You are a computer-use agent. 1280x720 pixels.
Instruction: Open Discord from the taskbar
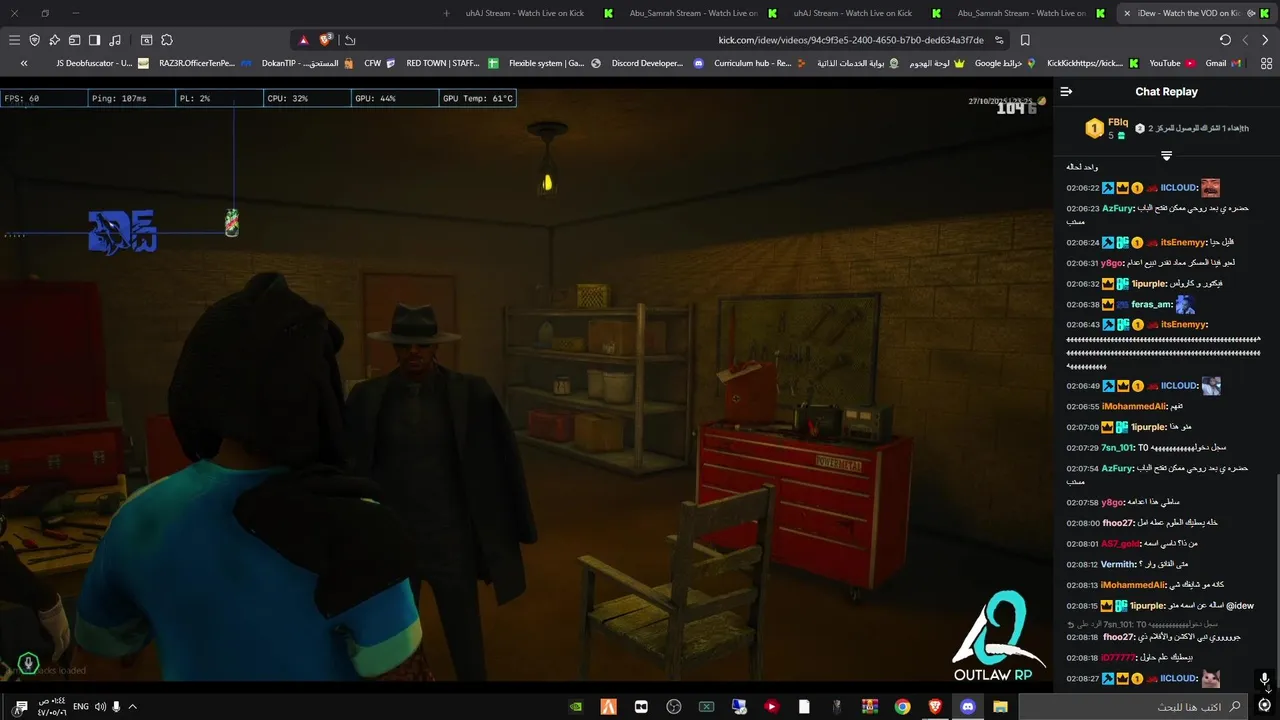tap(967, 706)
